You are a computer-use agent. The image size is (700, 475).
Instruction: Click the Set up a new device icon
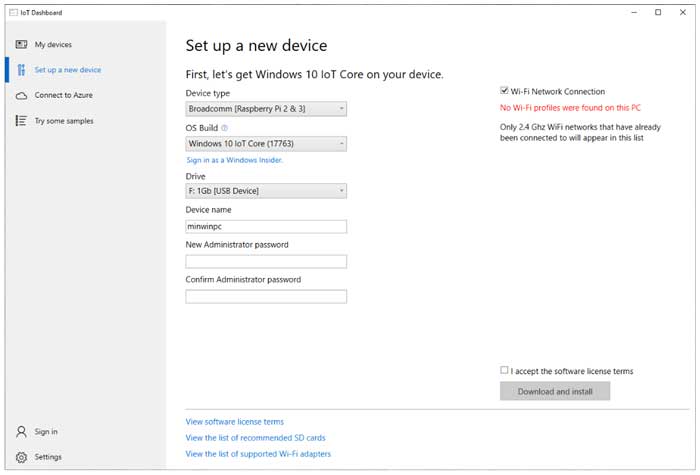(21, 70)
